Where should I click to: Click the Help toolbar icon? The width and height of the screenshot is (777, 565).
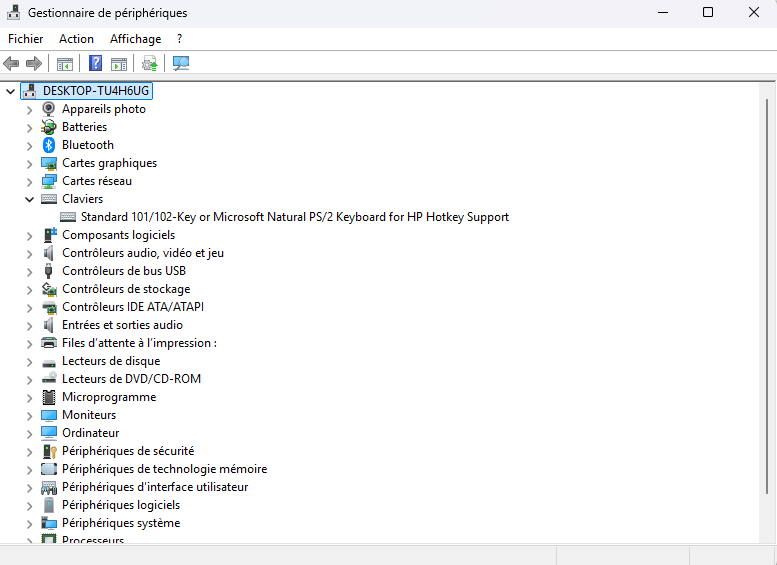[x=96, y=64]
